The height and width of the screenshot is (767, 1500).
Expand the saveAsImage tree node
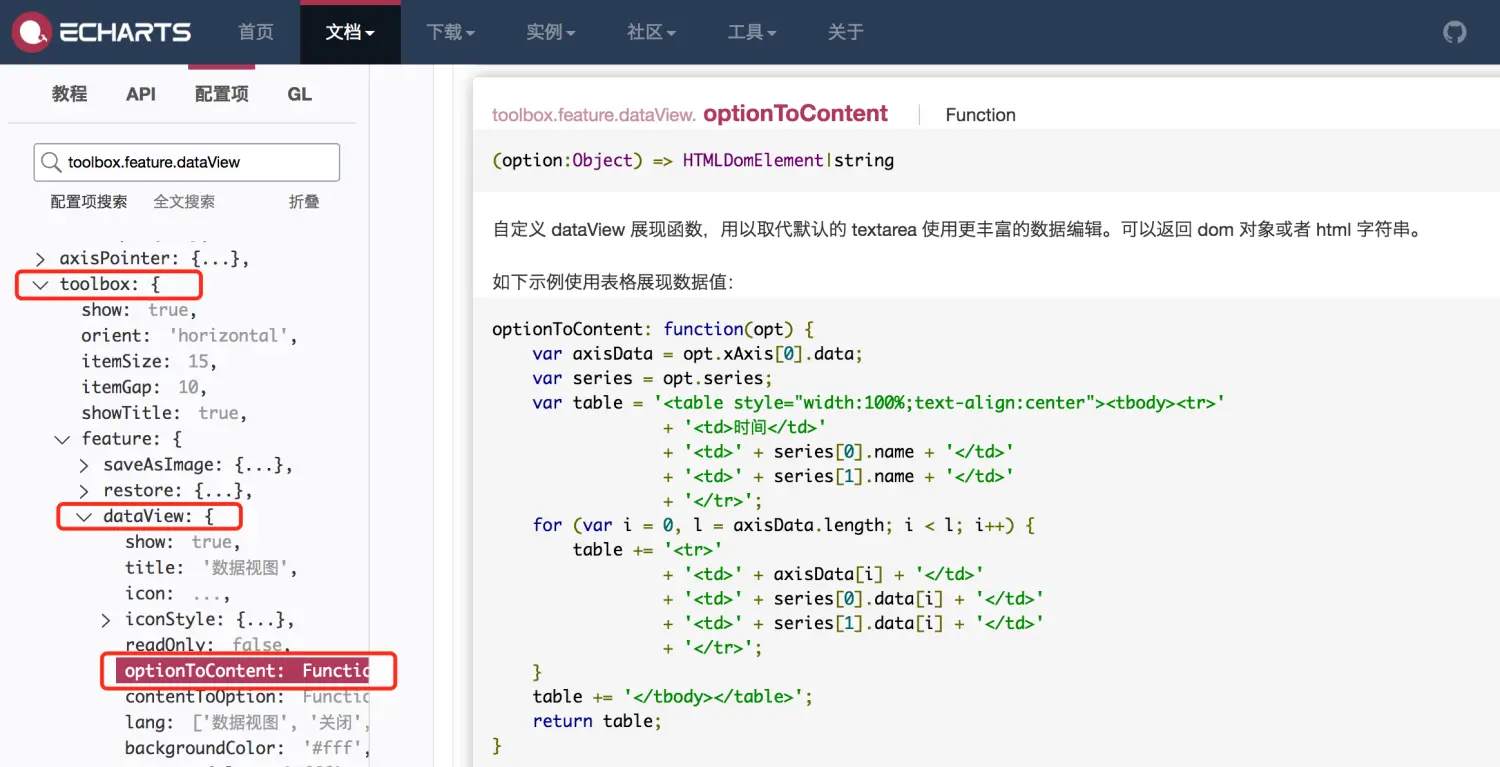(x=84, y=465)
